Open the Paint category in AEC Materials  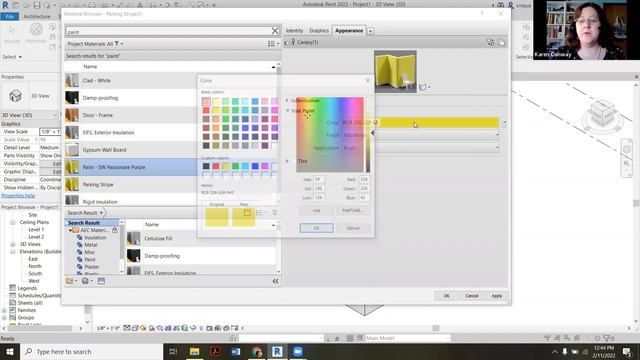click(90, 260)
